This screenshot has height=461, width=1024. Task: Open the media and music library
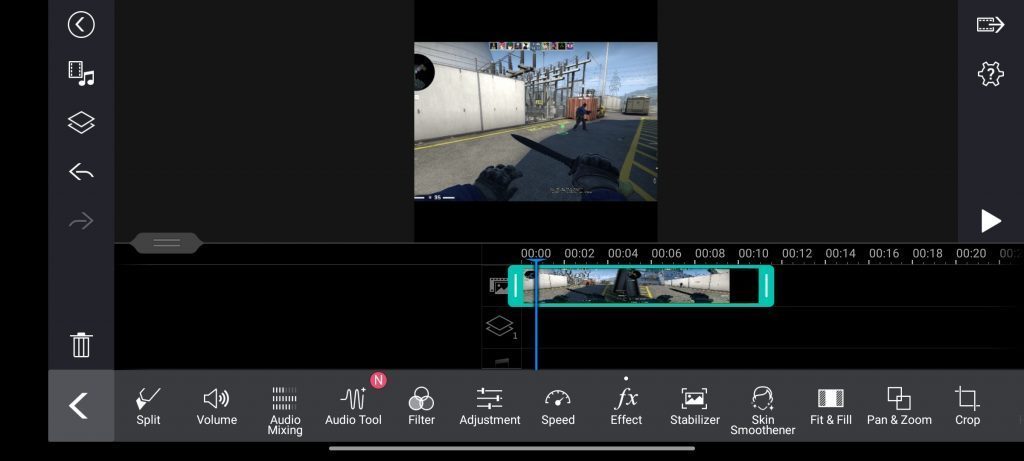click(x=81, y=73)
